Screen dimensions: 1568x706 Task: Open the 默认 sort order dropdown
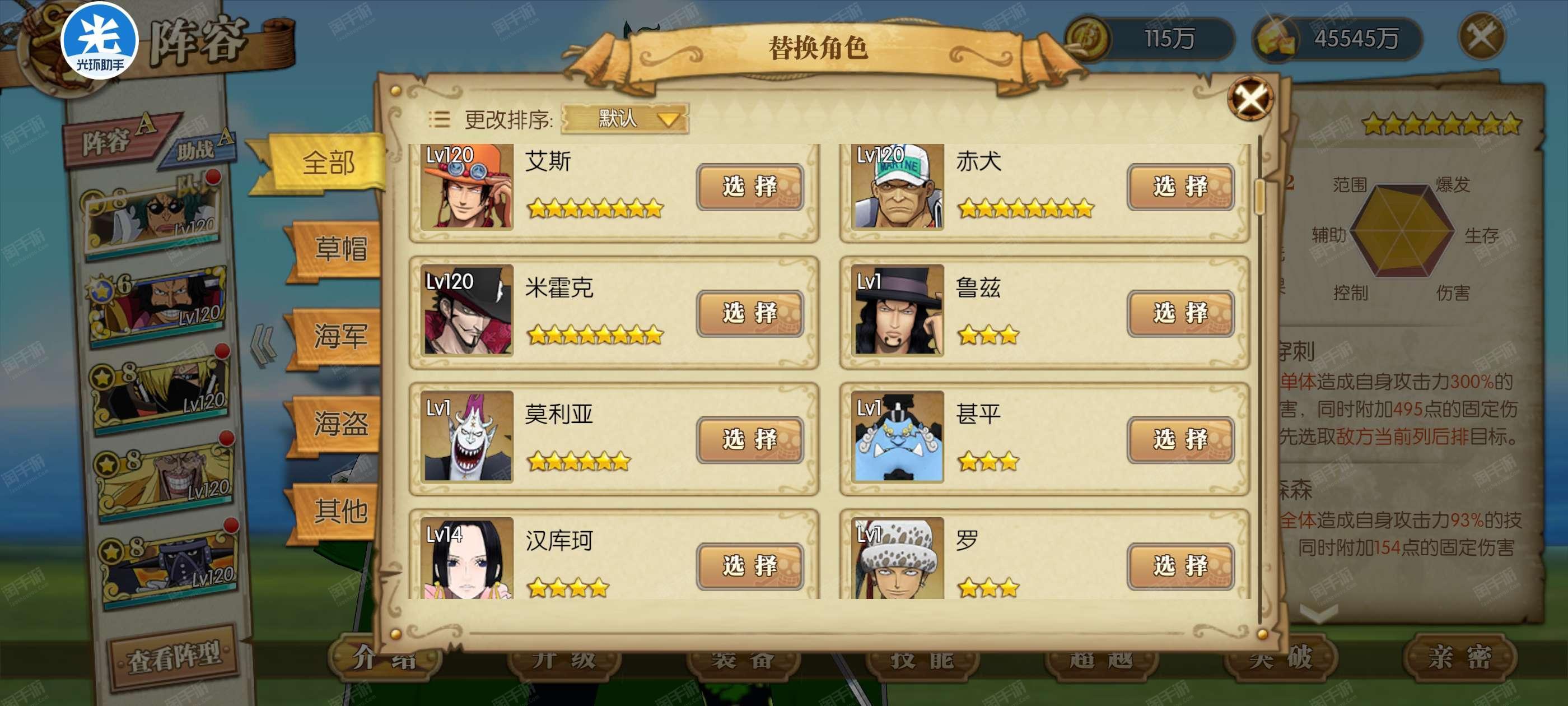(626, 118)
